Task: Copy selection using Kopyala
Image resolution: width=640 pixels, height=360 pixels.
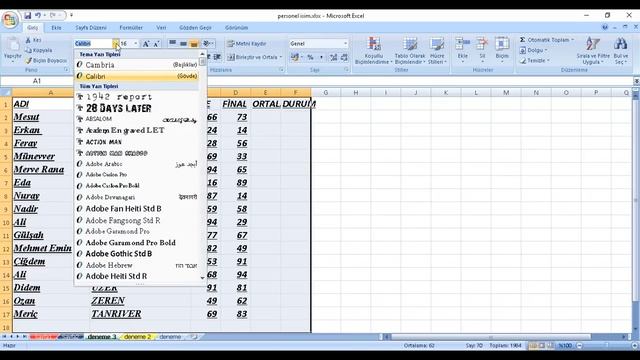Action: coord(38,50)
